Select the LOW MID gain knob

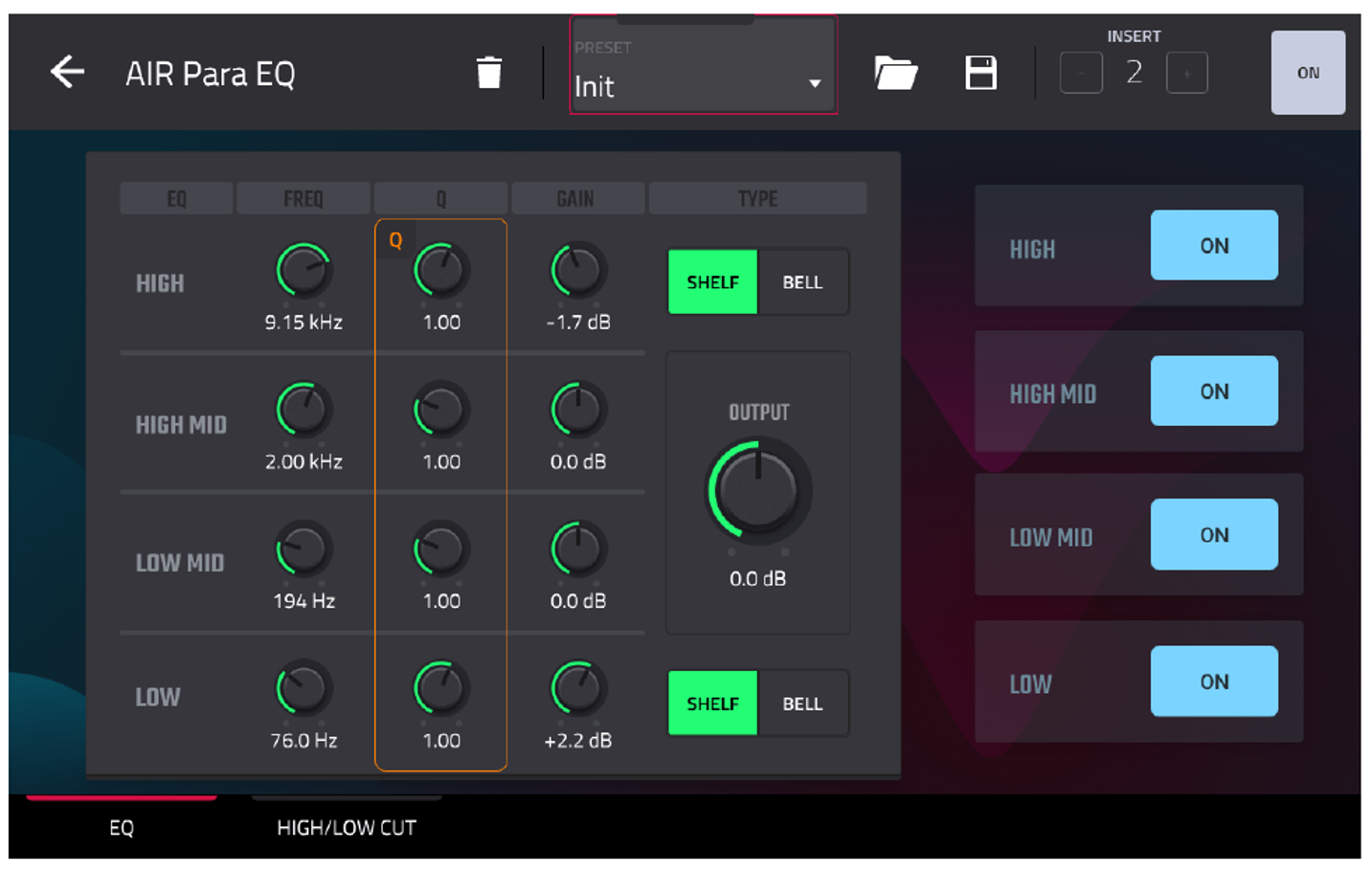tap(578, 549)
